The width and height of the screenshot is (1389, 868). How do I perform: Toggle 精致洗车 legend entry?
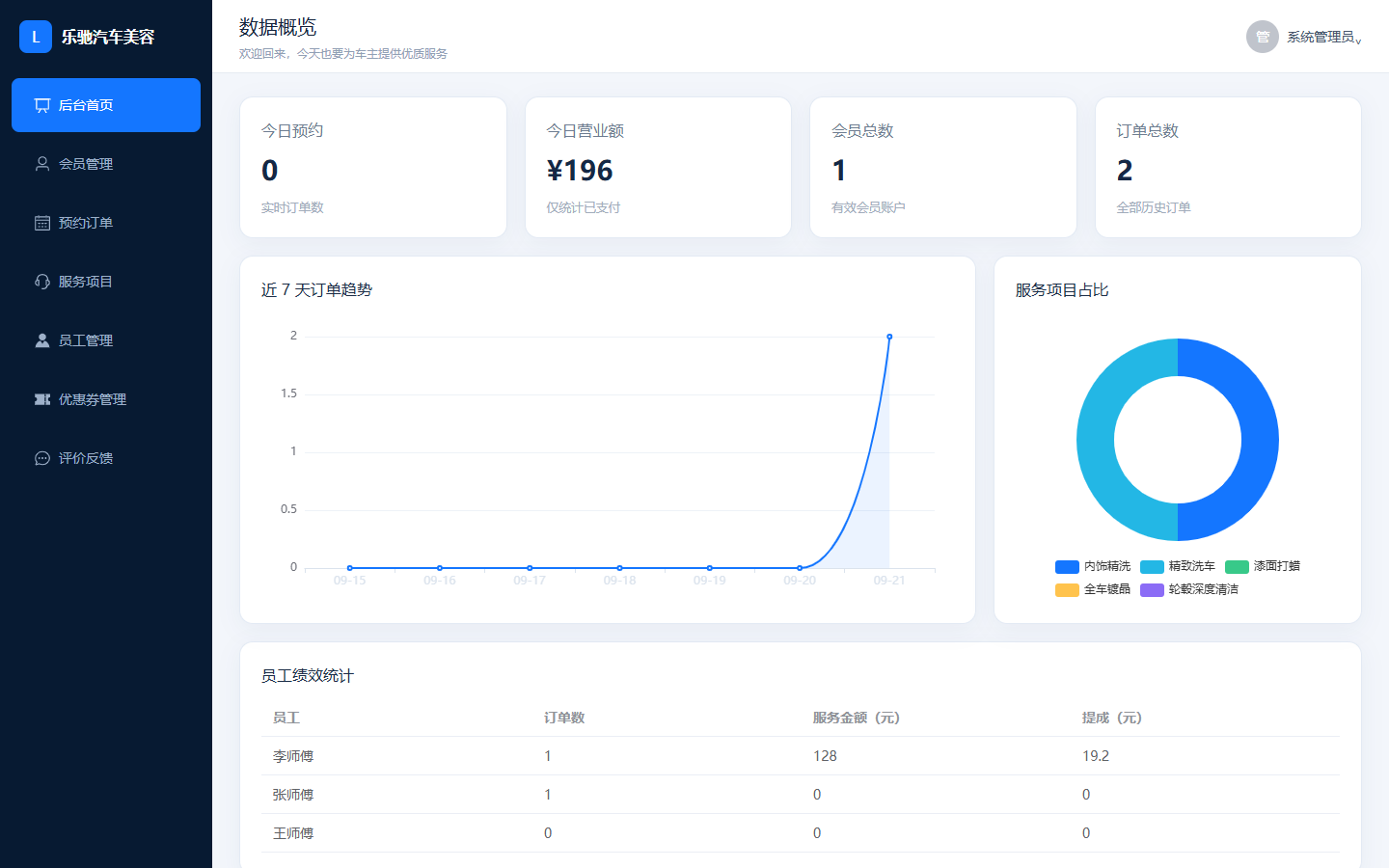1178,566
